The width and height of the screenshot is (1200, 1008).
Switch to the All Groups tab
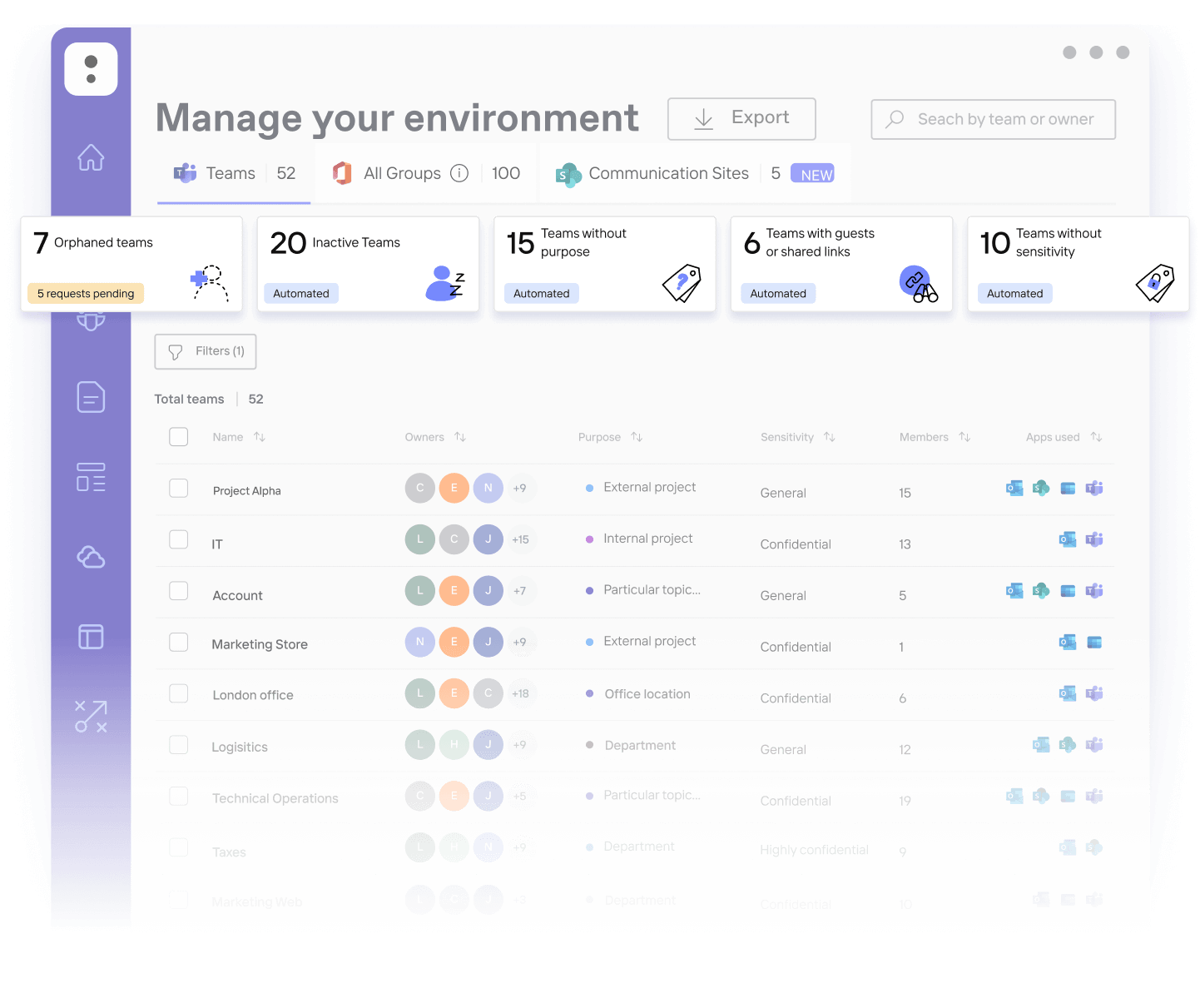click(x=426, y=173)
